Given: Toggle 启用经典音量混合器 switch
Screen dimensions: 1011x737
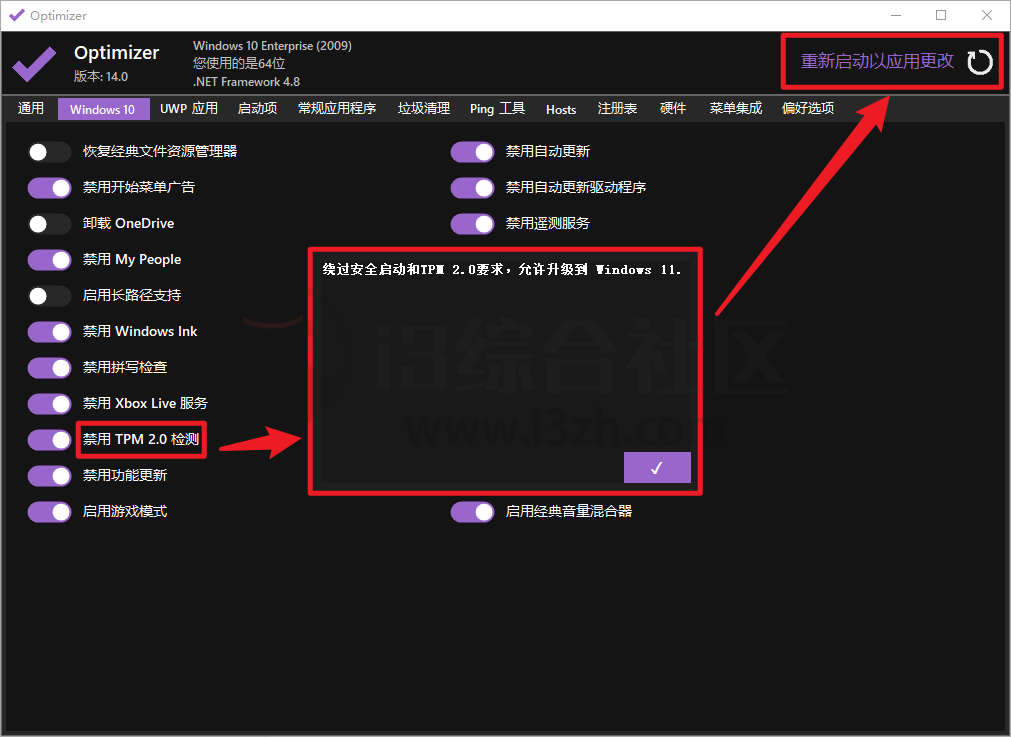Looking at the screenshot, I should (x=472, y=512).
